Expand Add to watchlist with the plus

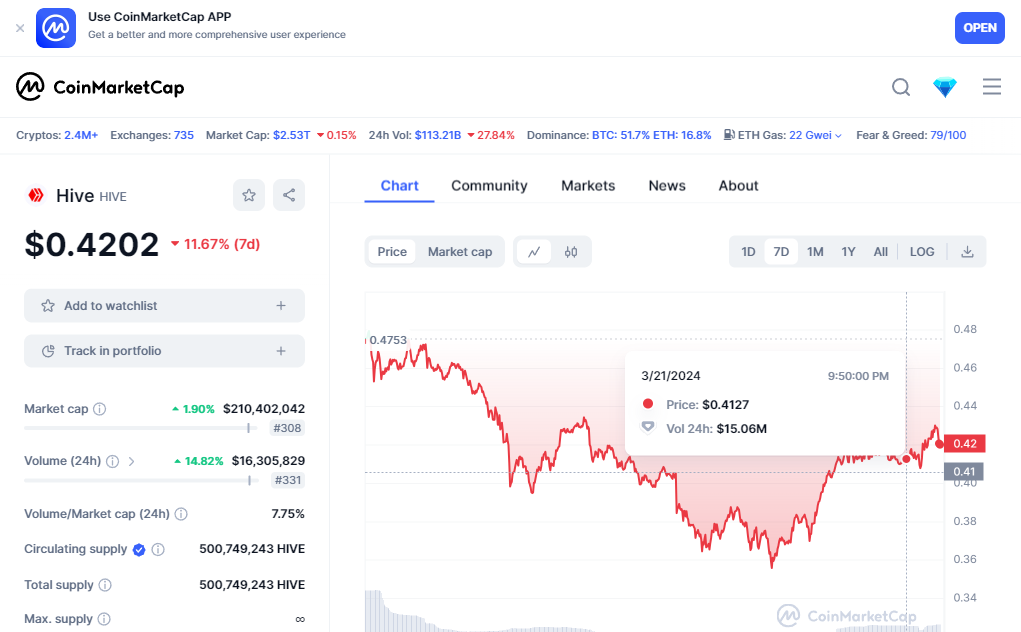click(281, 306)
